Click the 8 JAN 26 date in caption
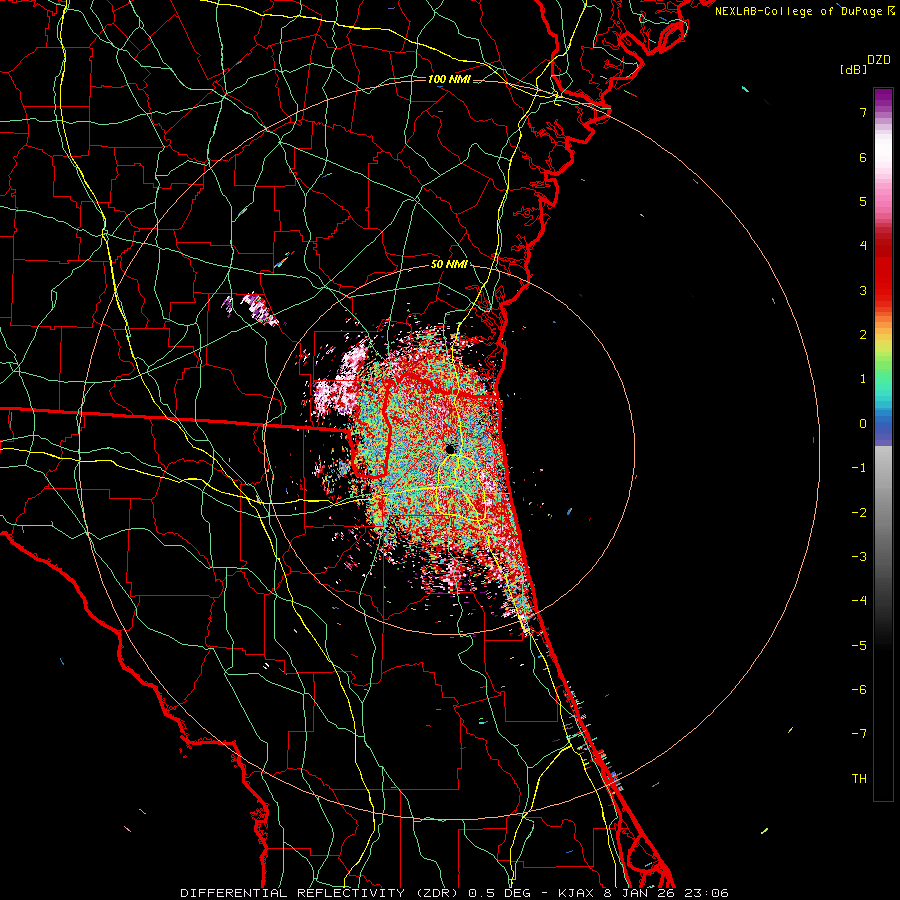900x900 pixels. pos(641,893)
